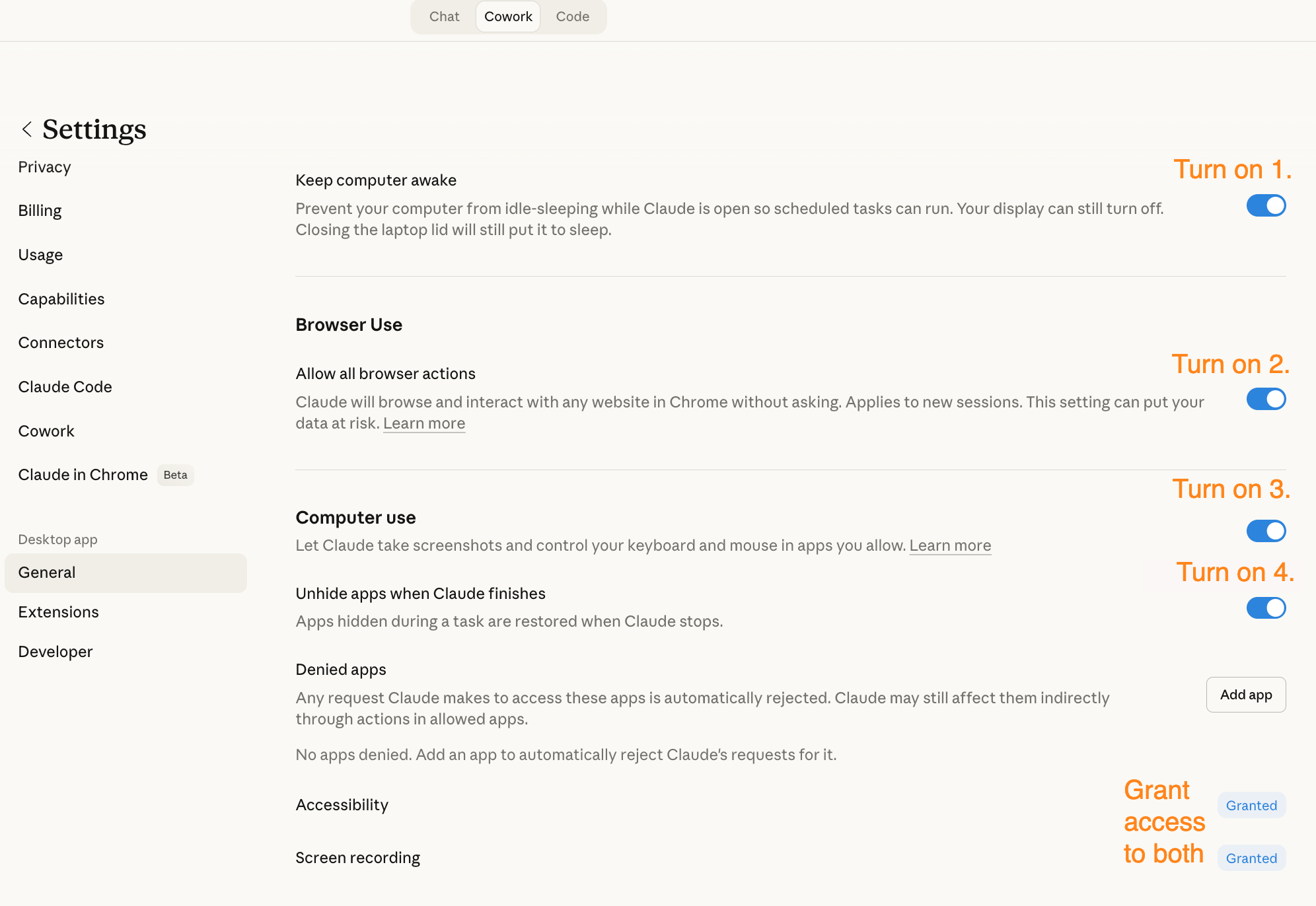Switch to the Code tab
The image size is (1316, 906).
572,17
